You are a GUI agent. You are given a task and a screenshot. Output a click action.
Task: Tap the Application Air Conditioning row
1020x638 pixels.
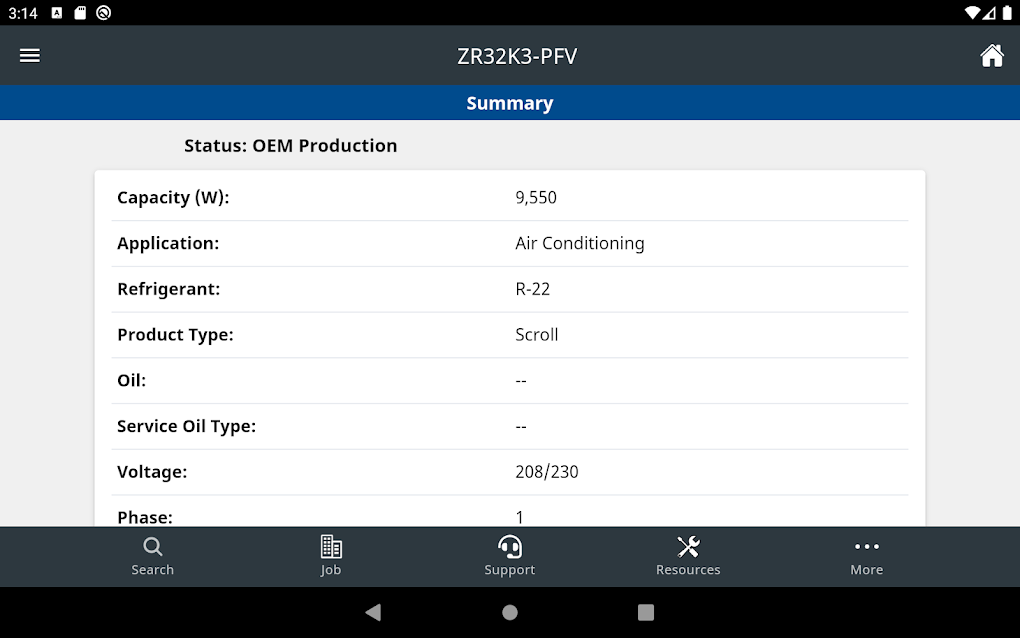click(x=510, y=243)
